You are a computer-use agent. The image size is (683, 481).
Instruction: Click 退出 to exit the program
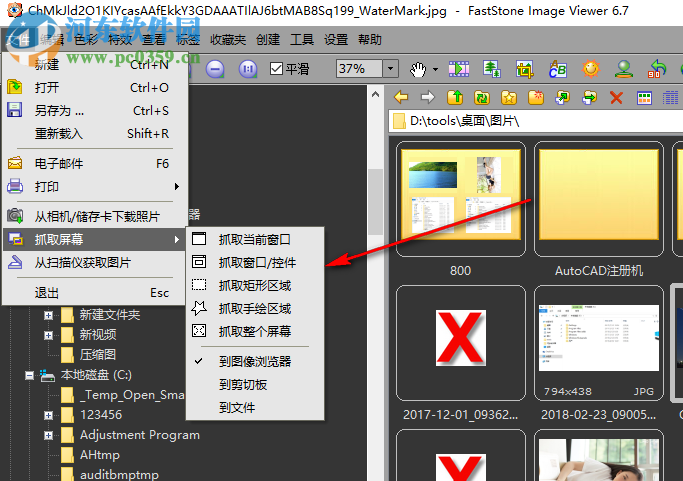point(95,293)
